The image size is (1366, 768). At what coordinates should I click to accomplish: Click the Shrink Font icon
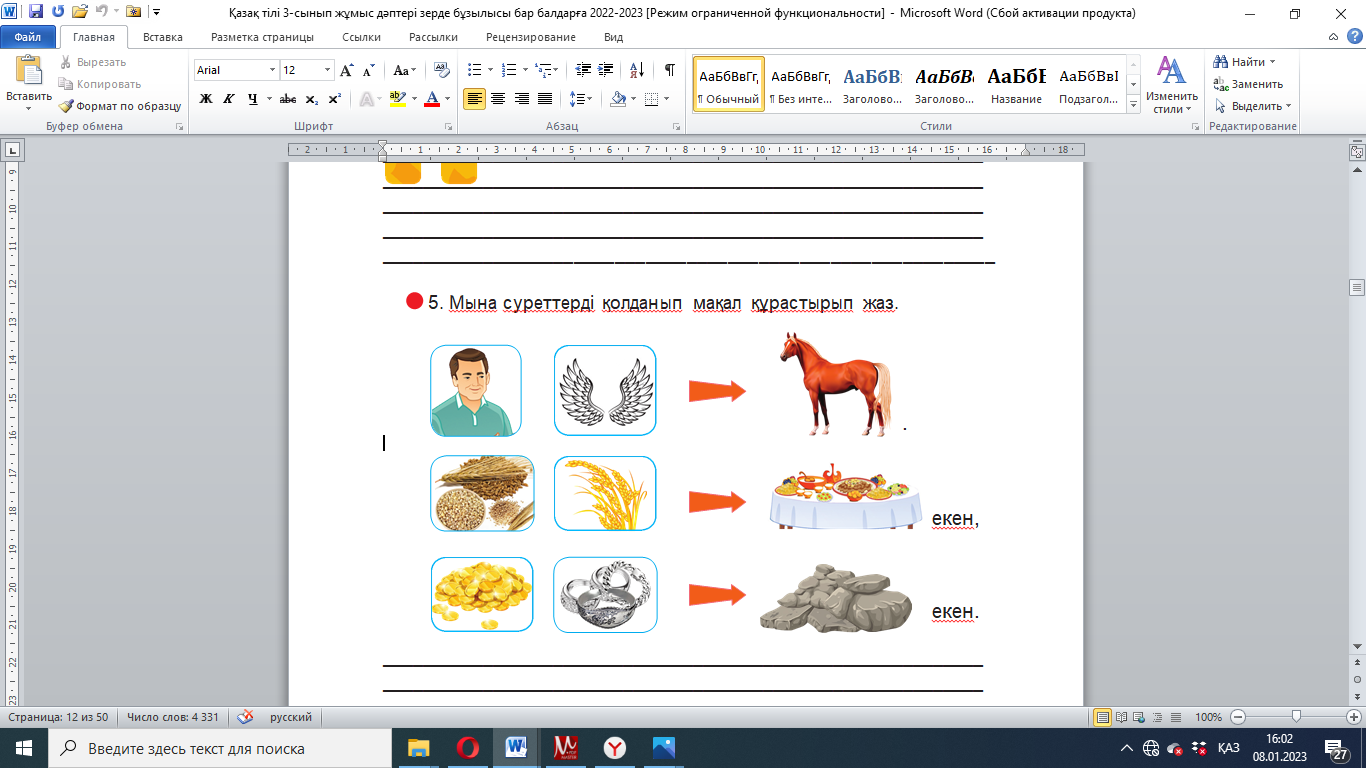click(369, 70)
